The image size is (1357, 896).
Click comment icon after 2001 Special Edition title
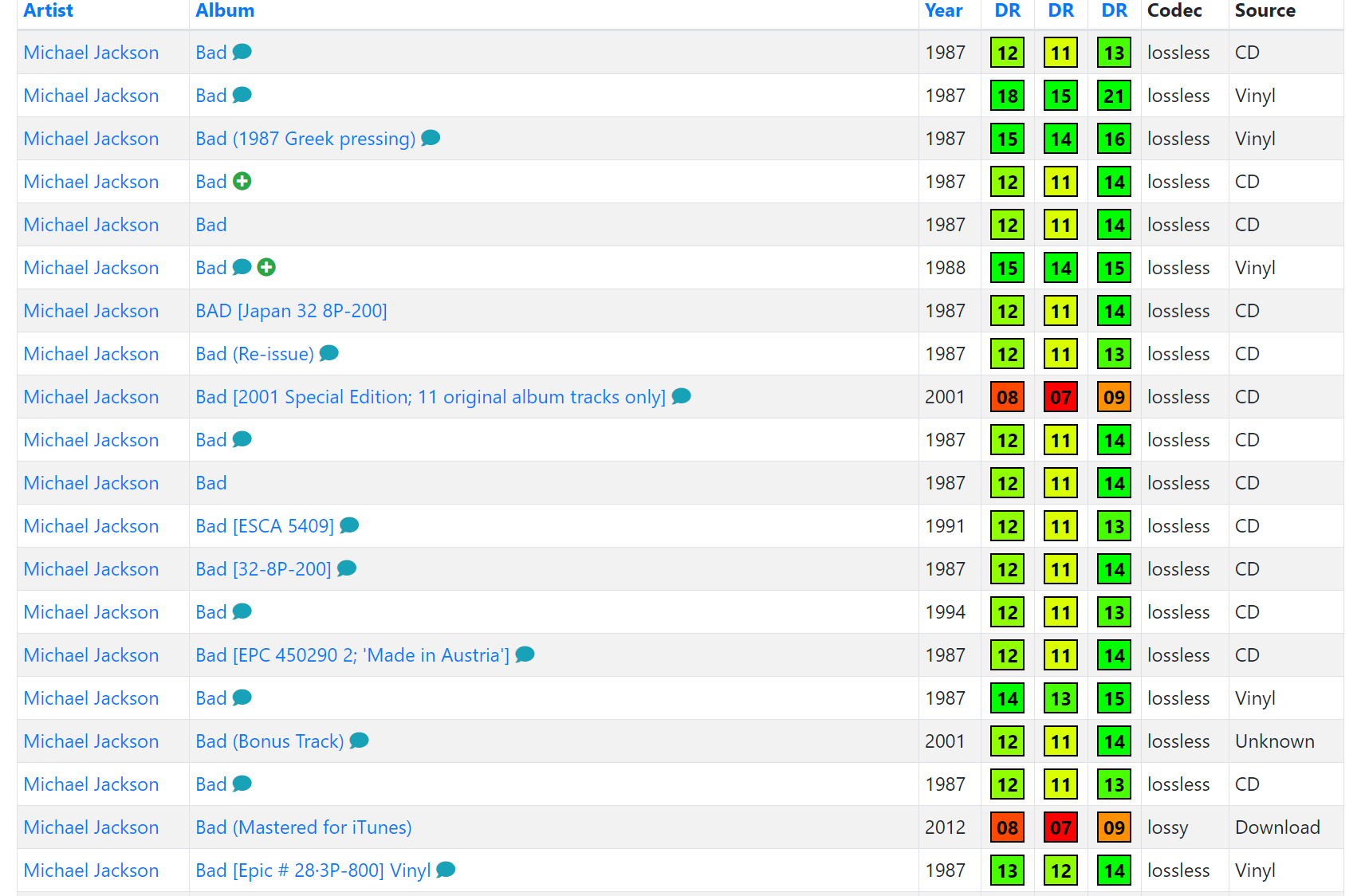click(x=682, y=396)
